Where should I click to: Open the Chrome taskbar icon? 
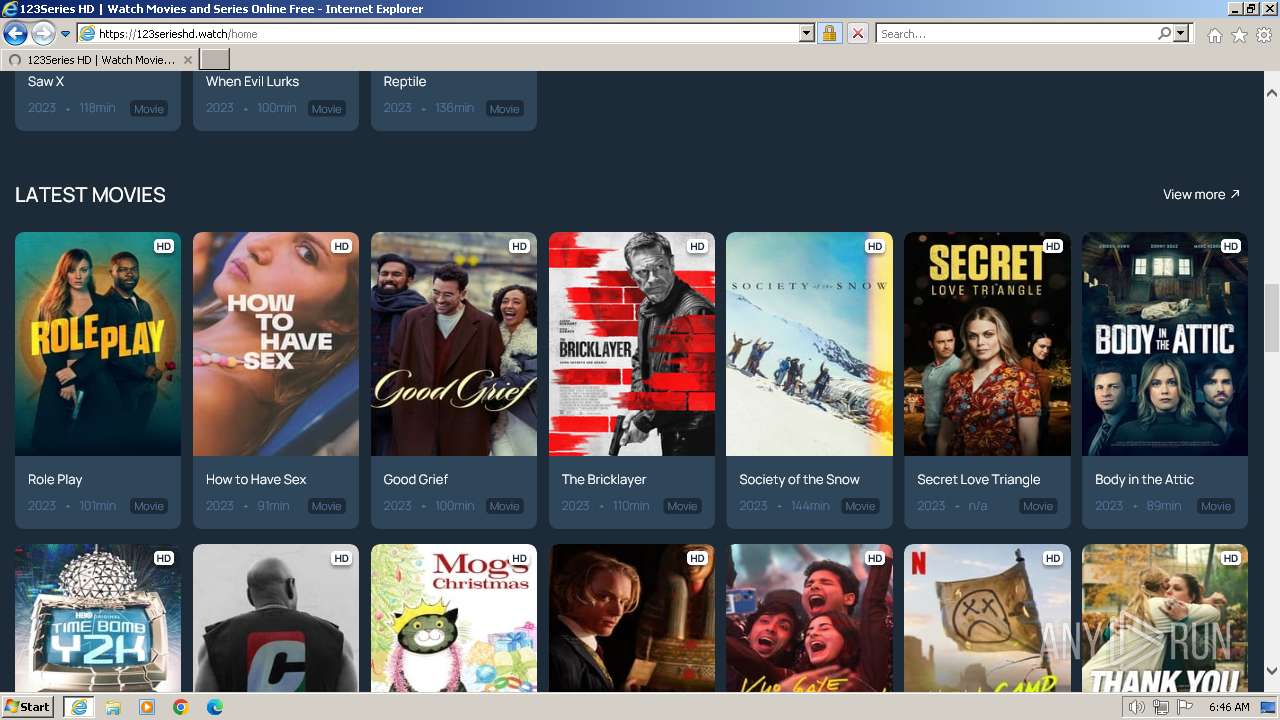180,707
